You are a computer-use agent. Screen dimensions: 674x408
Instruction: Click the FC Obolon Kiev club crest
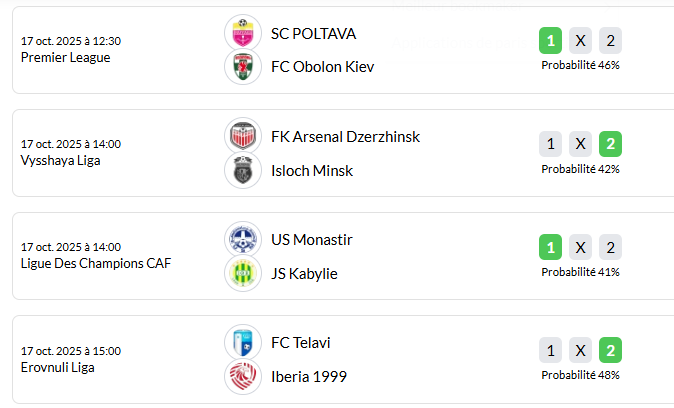tap(243, 67)
